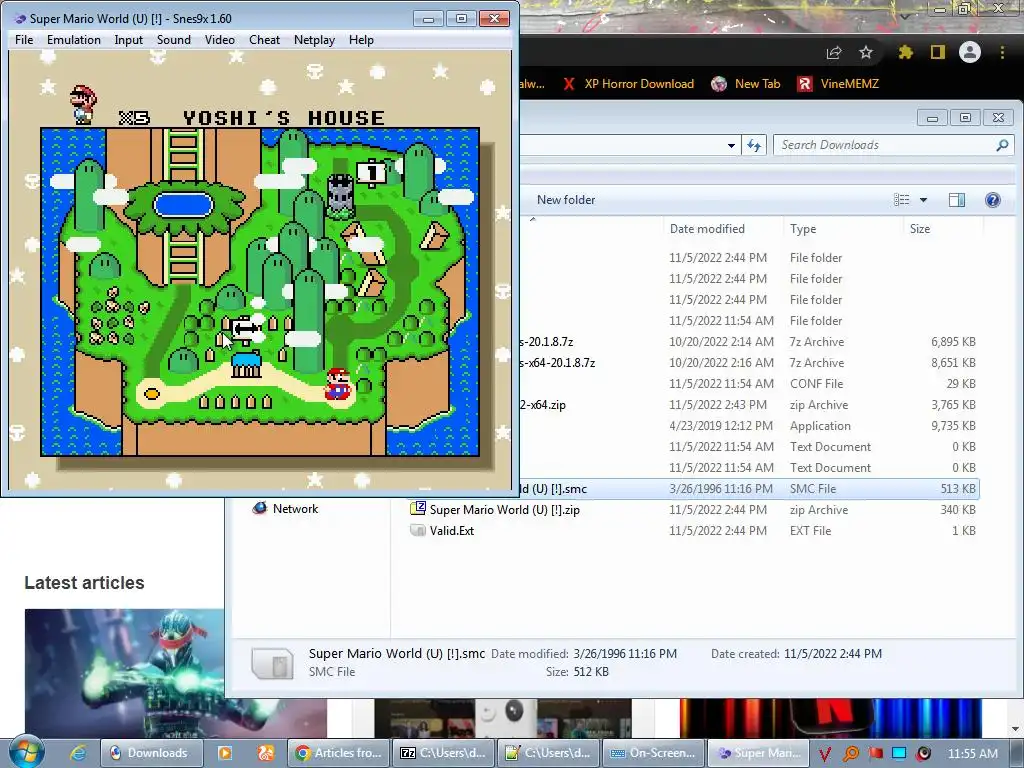Image resolution: width=1024 pixels, height=768 pixels.
Task: Click red V tray icon
Action: [825, 754]
